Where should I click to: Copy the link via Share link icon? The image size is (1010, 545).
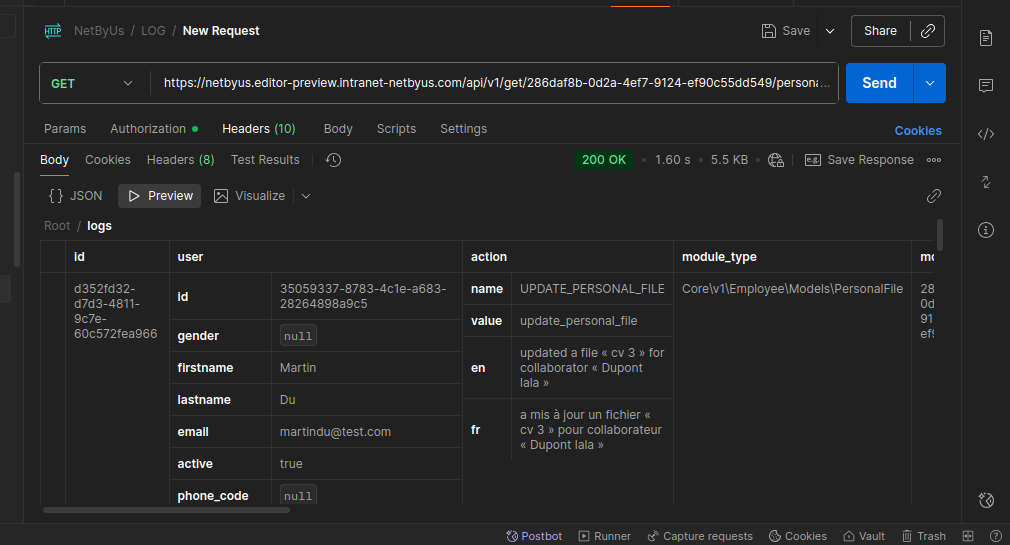pos(928,31)
